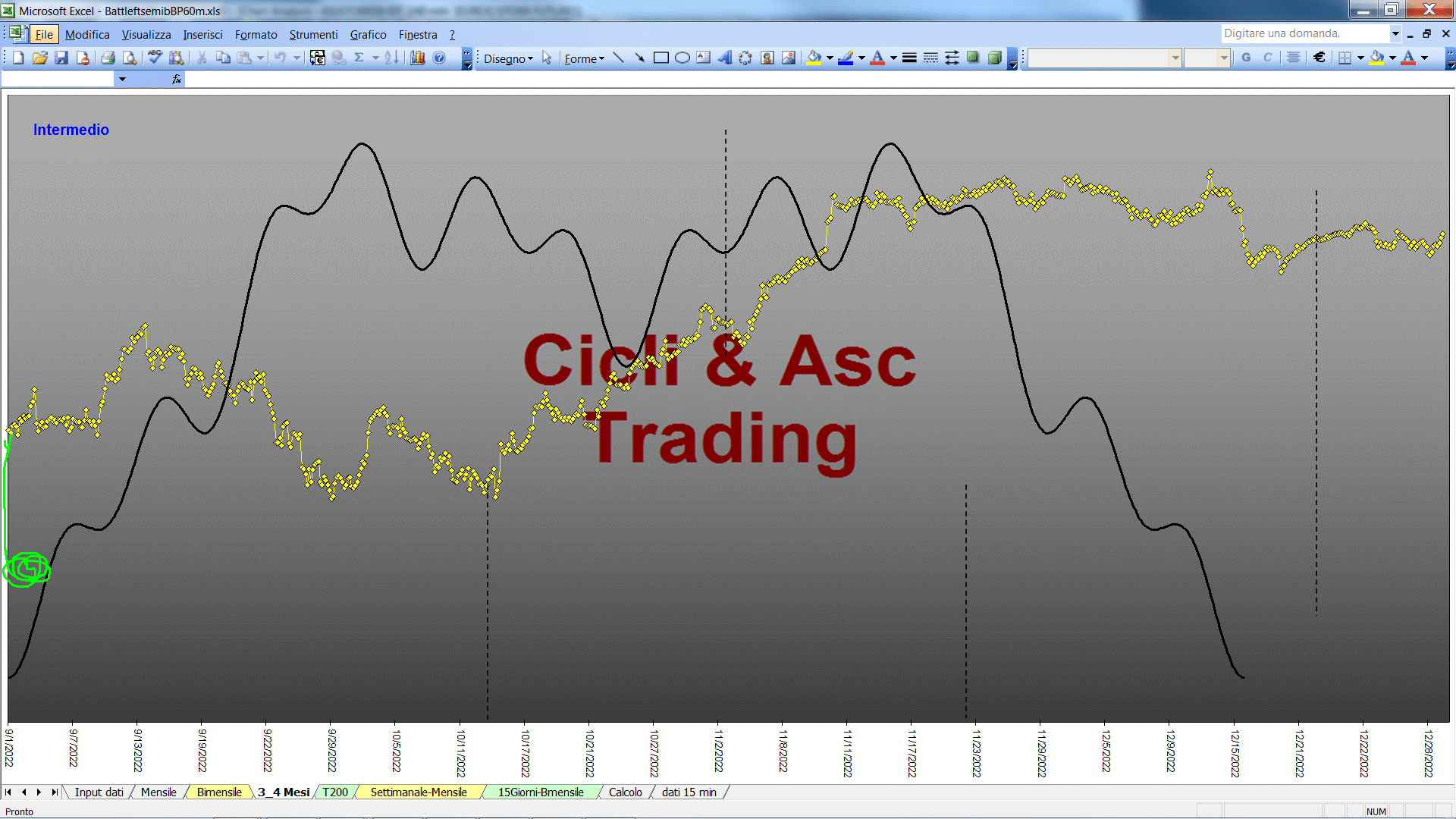This screenshot has width=1456, height=819.
Task: Toggle italic C formatting button
Action: pos(1267,58)
